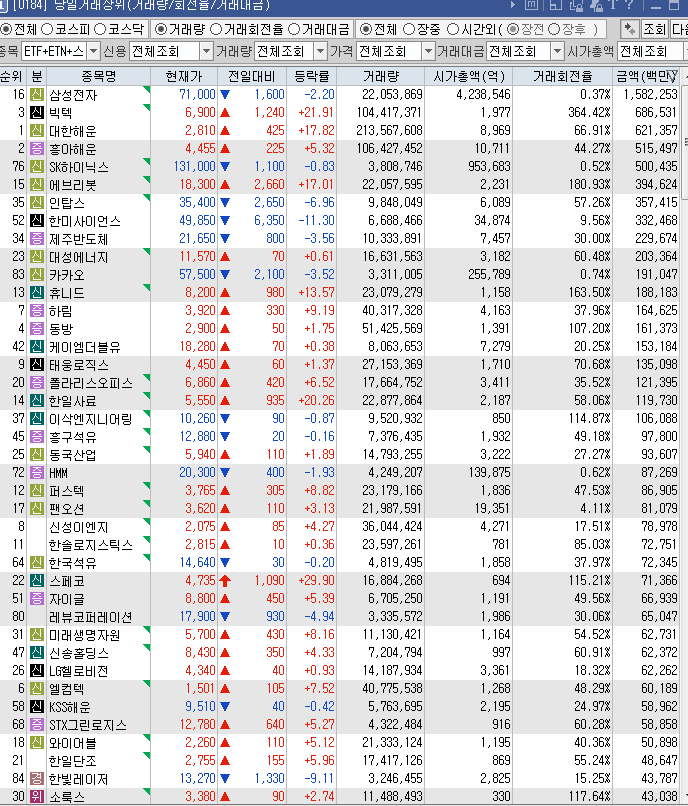The width and height of the screenshot is (688, 806).
Task: Open the 가격 filter dropdown
Action: (428, 51)
